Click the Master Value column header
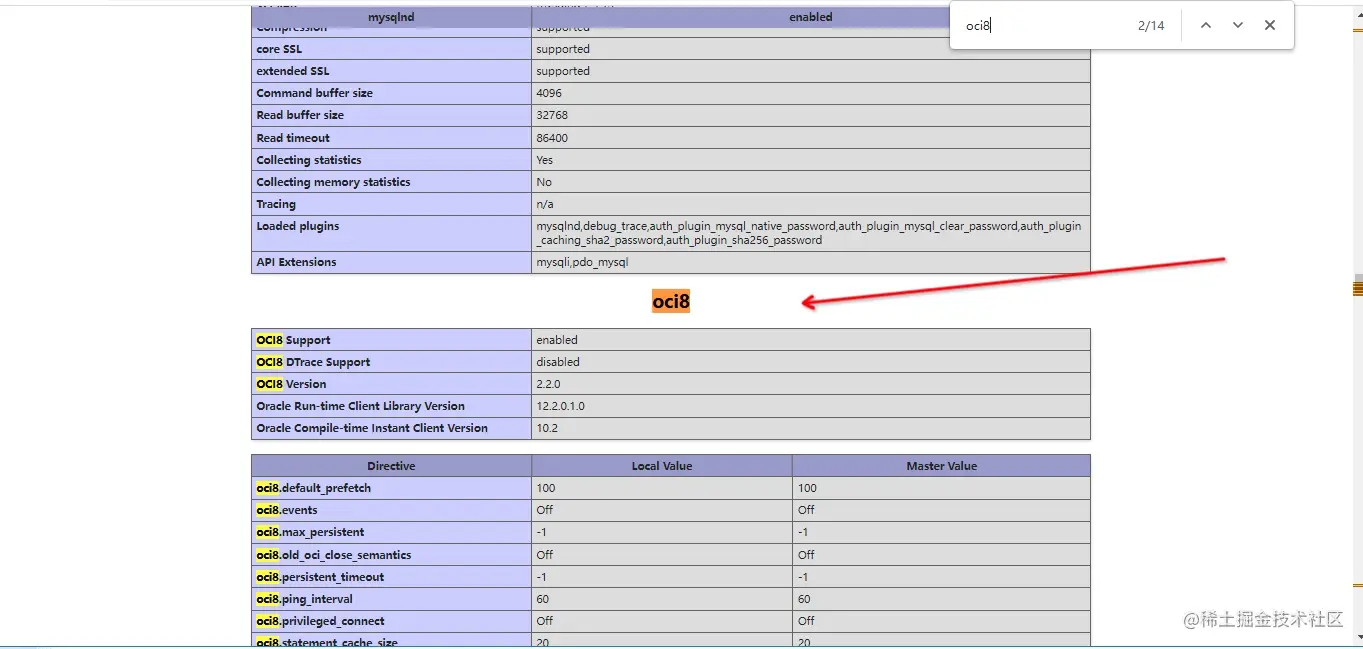1363x649 pixels. click(x=941, y=466)
